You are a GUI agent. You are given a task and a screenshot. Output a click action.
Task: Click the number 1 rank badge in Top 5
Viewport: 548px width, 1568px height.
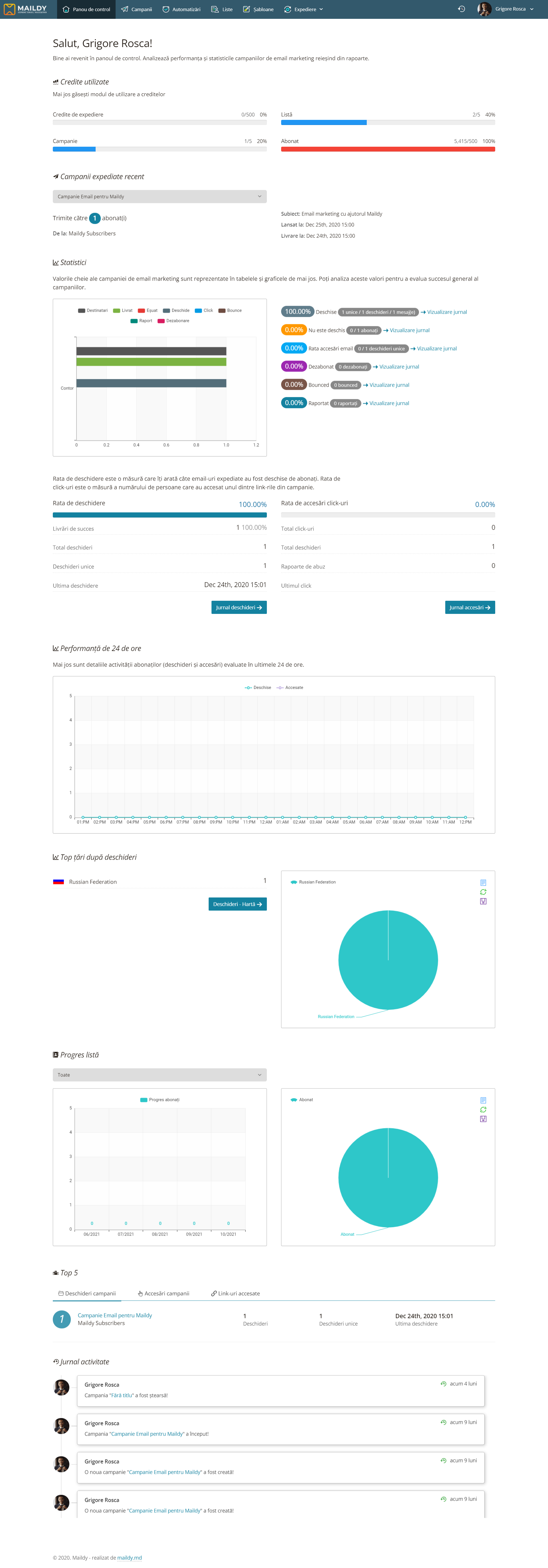[x=61, y=1319]
